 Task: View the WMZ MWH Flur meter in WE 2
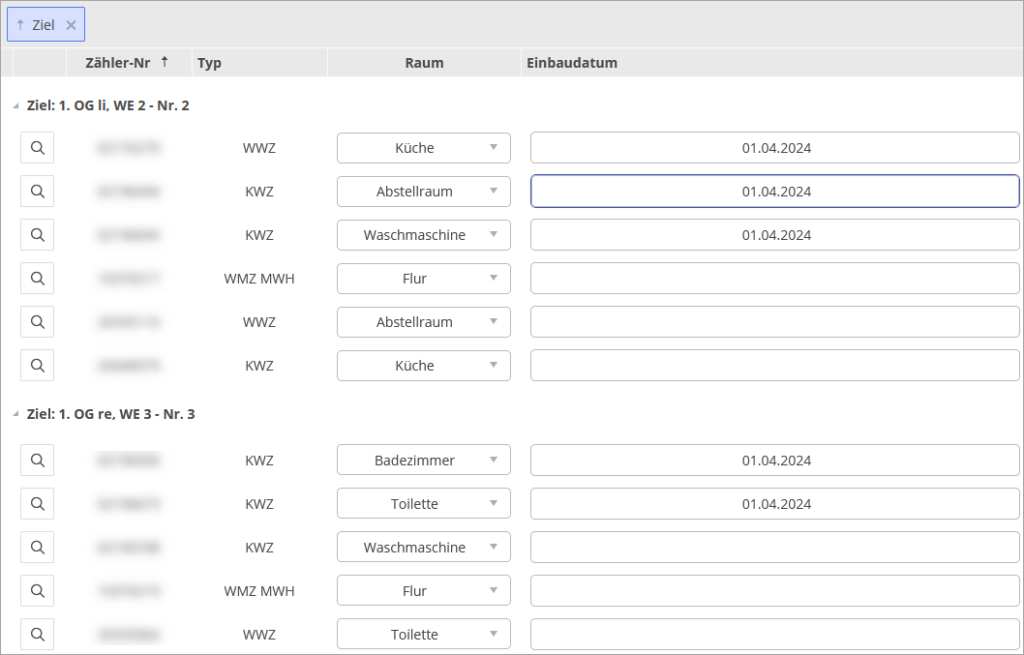click(37, 279)
